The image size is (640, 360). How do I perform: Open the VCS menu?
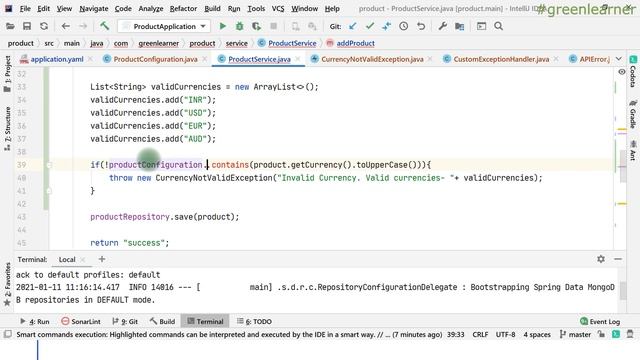pyautogui.click(x=278, y=8)
